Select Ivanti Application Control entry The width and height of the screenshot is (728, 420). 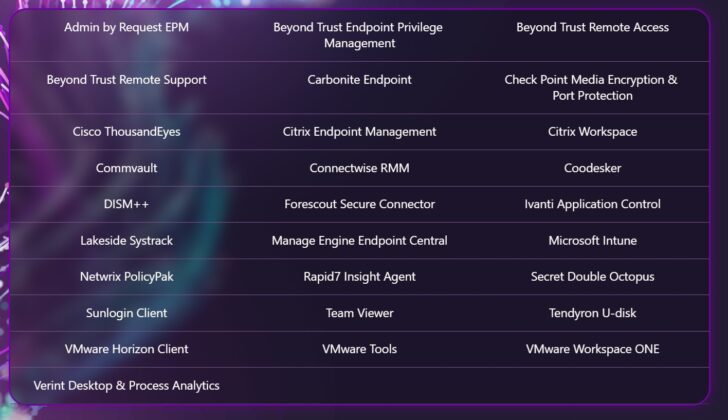(592, 204)
